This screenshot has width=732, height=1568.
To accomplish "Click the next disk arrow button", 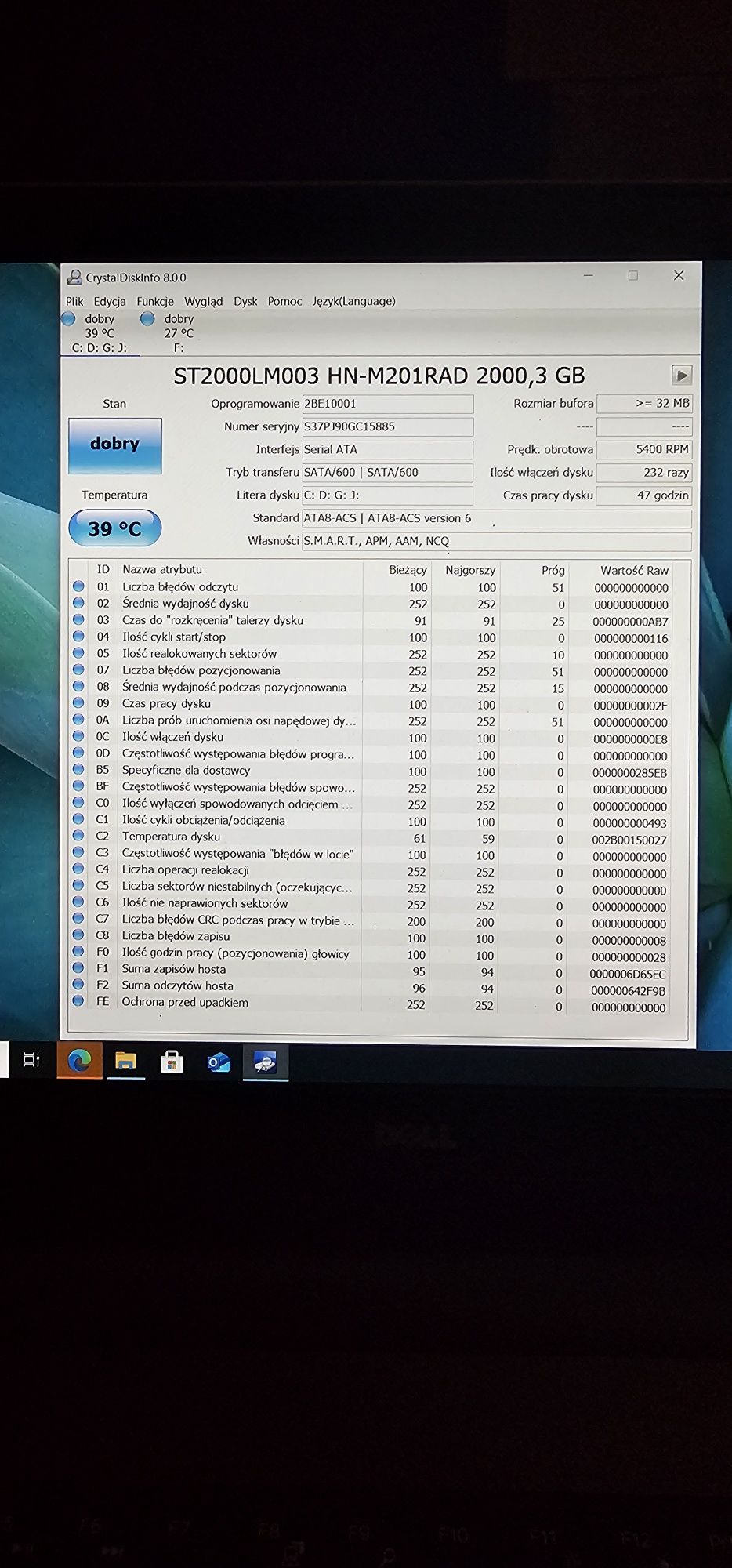I will [682, 376].
